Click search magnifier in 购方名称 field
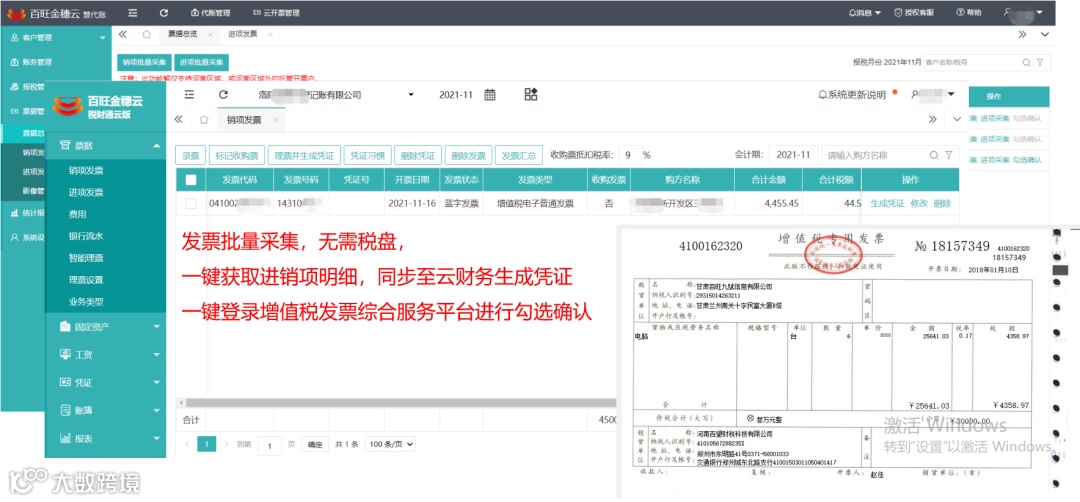This screenshot has height=502, width=1080. pyautogui.click(x=934, y=155)
